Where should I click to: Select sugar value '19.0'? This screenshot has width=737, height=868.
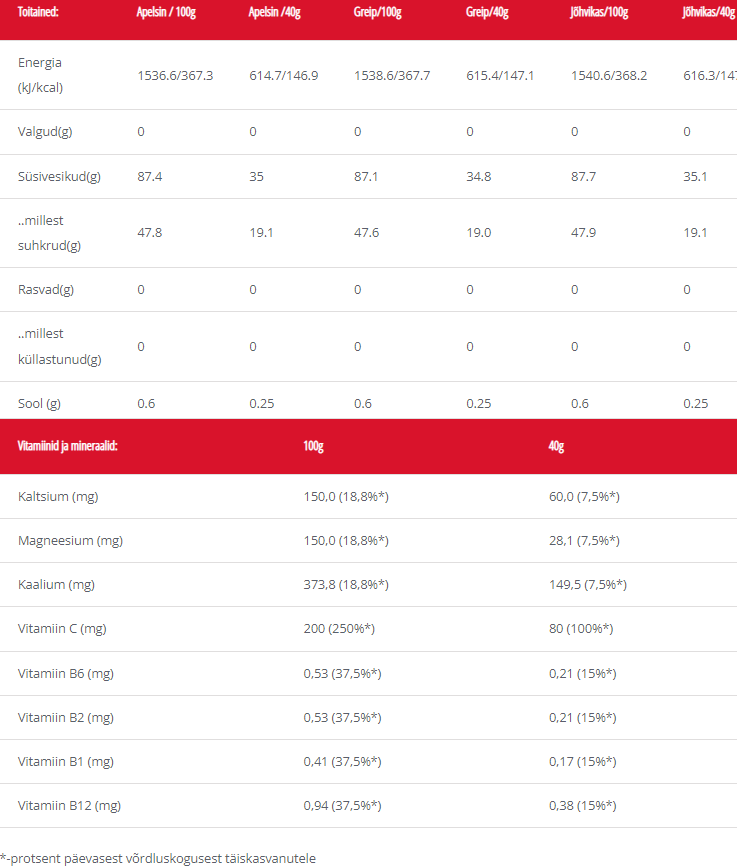pyautogui.click(x=478, y=232)
